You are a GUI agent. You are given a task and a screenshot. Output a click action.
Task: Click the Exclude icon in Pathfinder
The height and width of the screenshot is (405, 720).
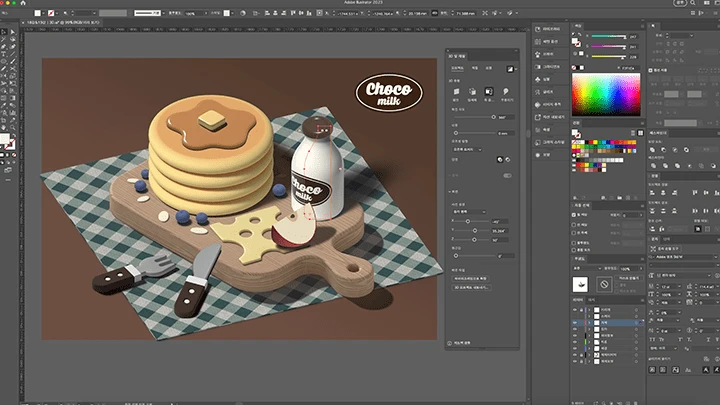[x=686, y=150]
